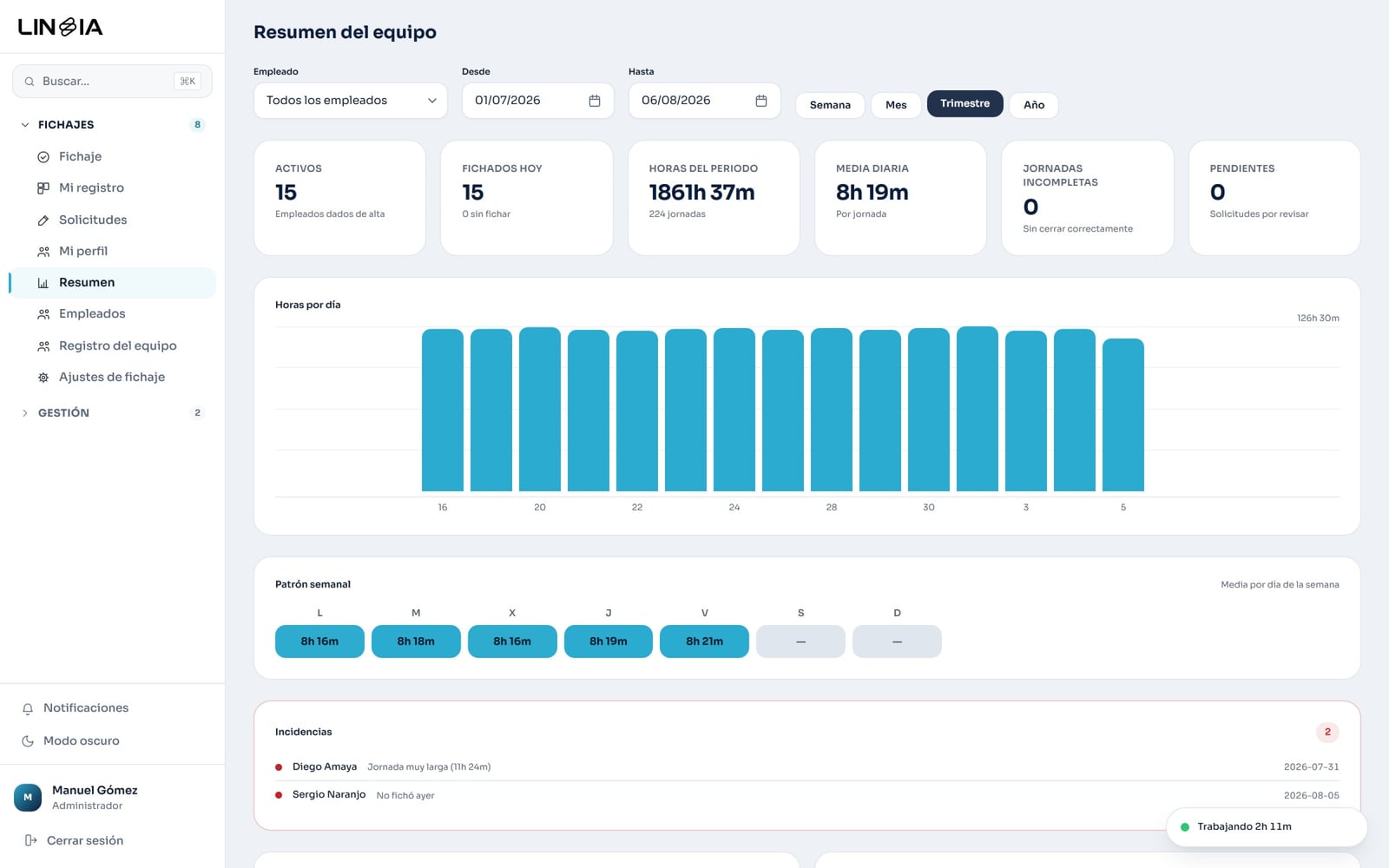Viewport: 1389px width, 868px height.
Task: Click the Registro del equipo icon
Action: 43,346
